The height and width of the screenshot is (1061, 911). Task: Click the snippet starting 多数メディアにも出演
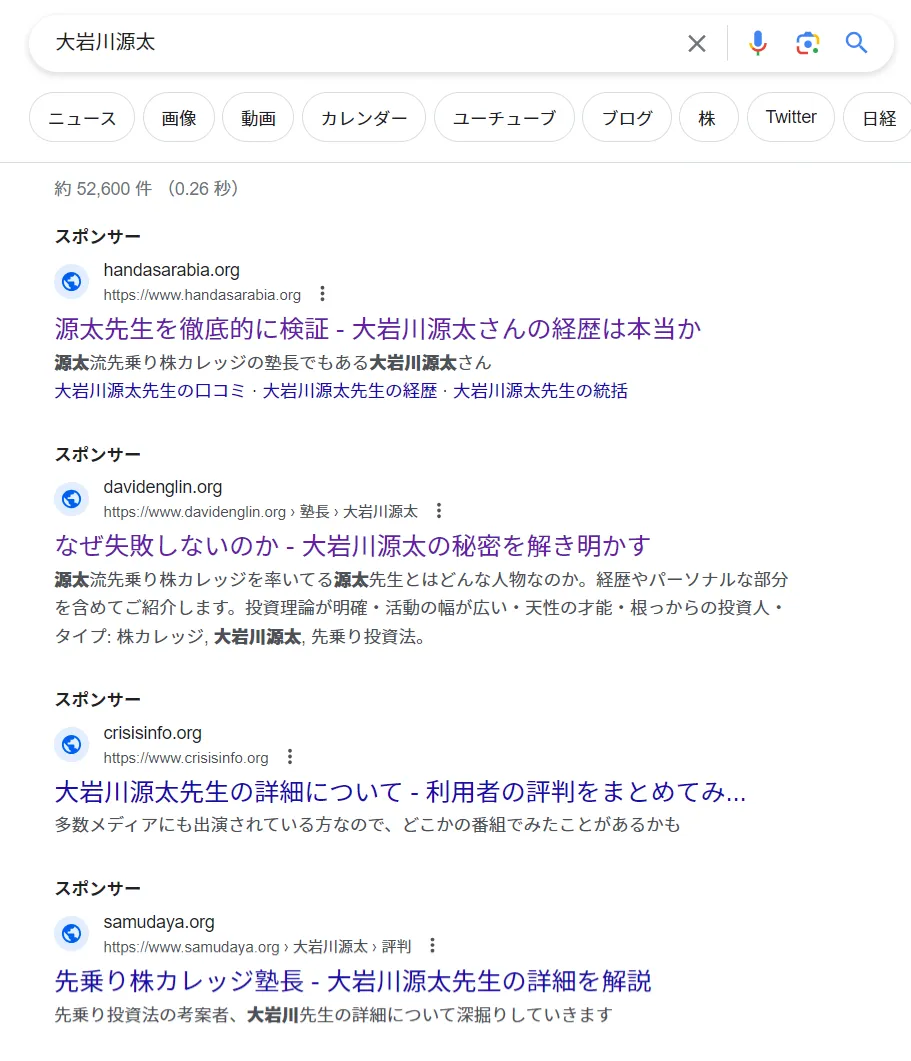368,824
